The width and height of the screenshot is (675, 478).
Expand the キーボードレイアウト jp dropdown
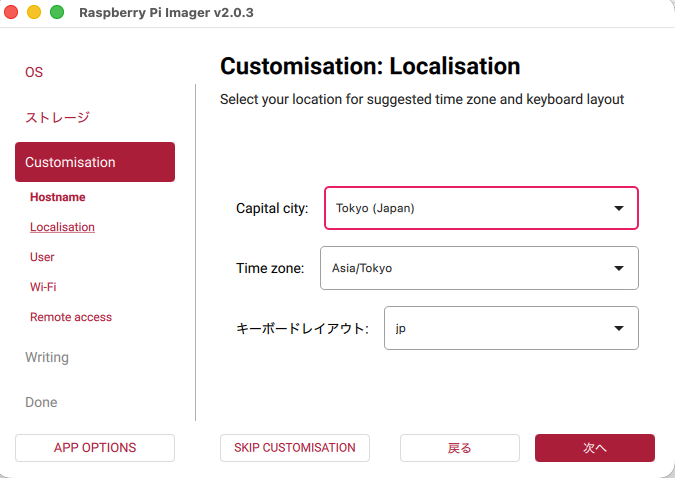click(511, 328)
